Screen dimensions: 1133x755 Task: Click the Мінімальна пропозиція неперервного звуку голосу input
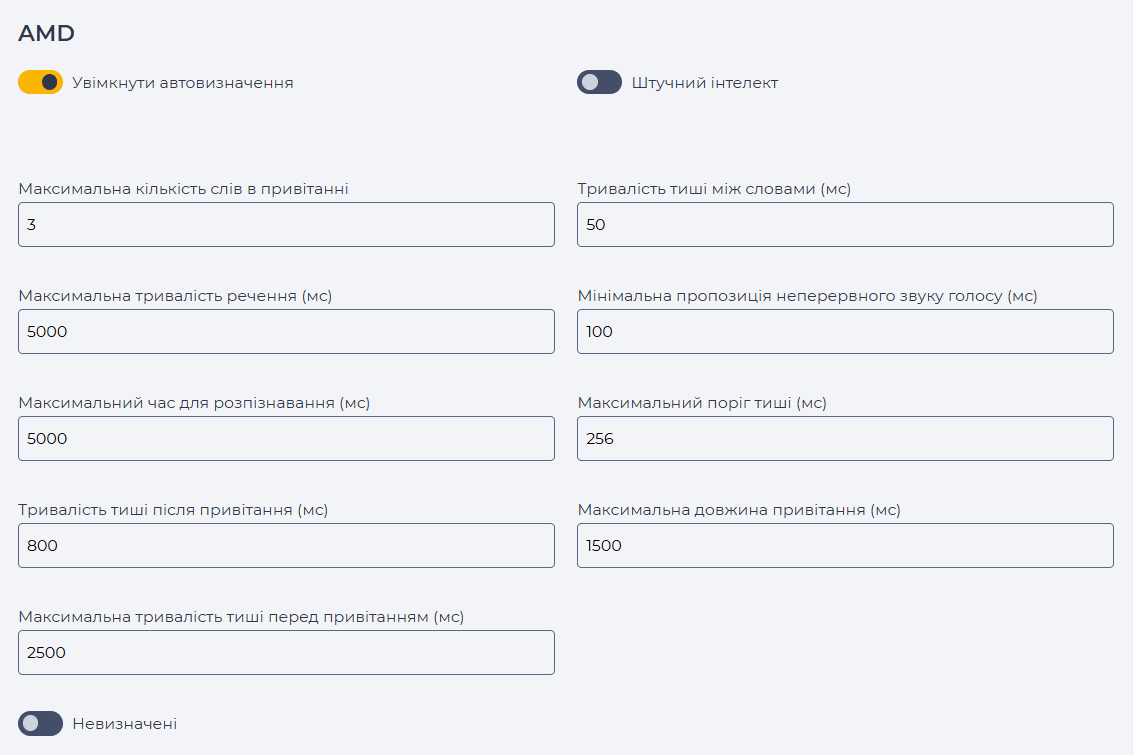845,332
